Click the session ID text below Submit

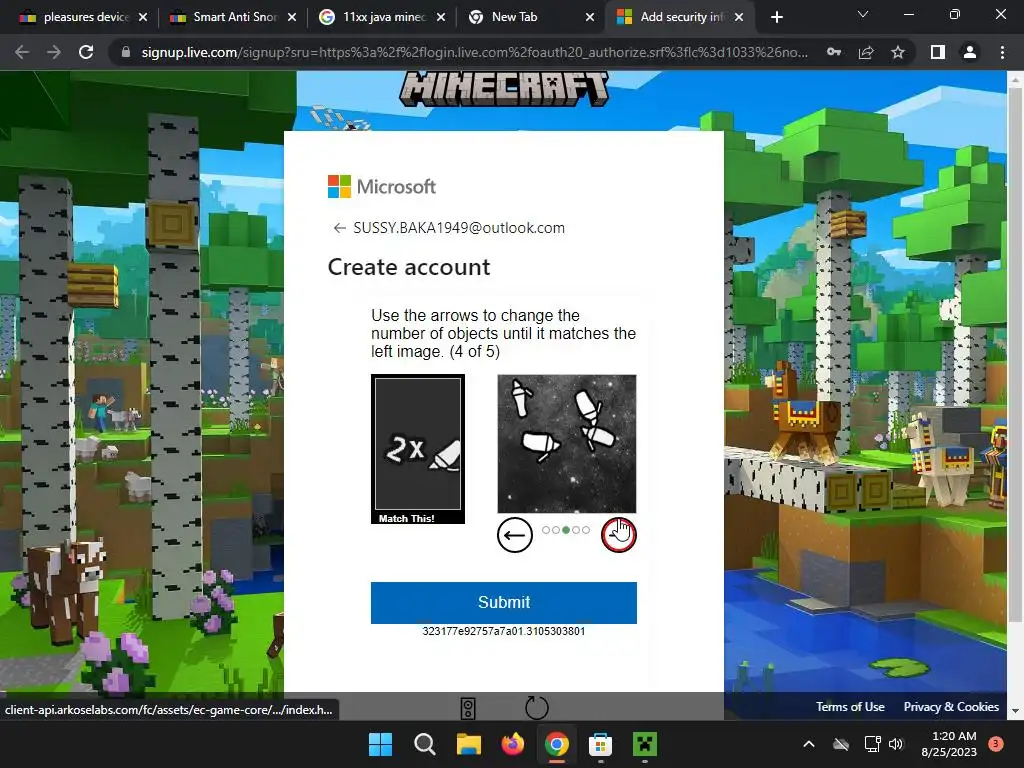504,632
